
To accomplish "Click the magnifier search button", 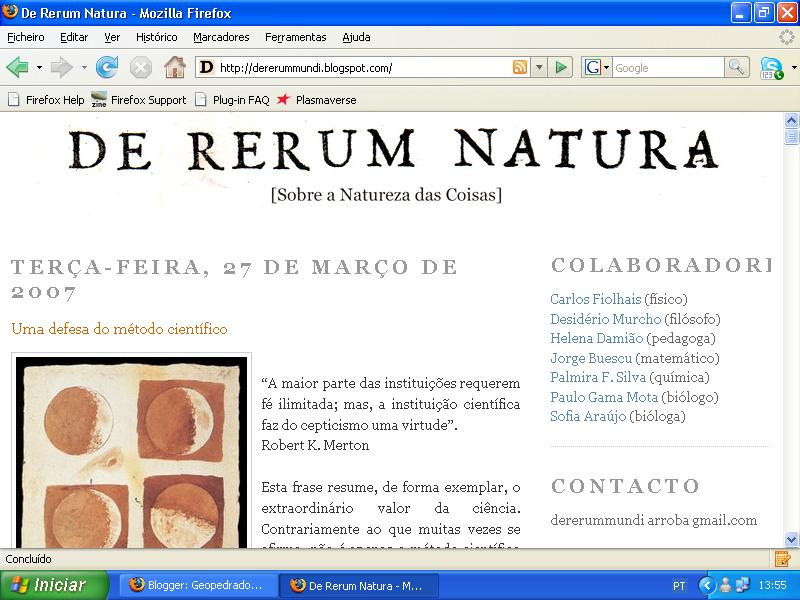I will point(737,67).
